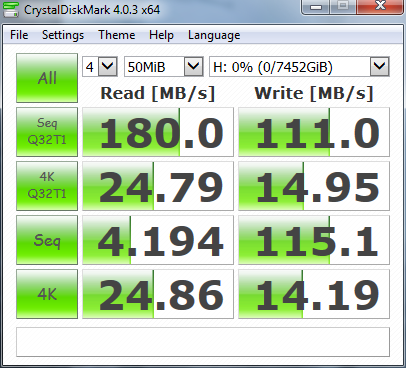Click the CrystalDiskMark app icon in title bar
This screenshot has width=406, height=368.
pyautogui.click(x=10, y=9)
